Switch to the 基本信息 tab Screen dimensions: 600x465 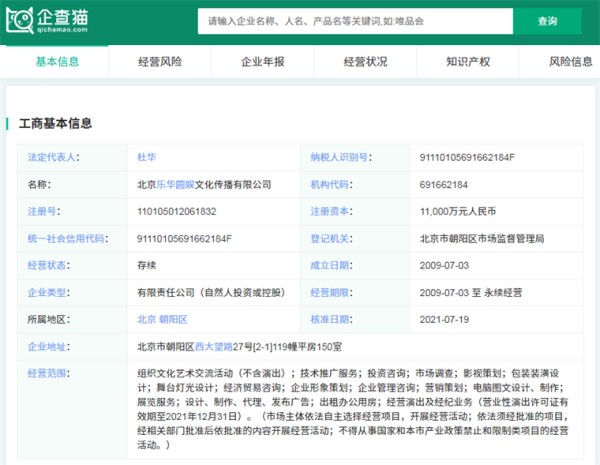coord(57,62)
